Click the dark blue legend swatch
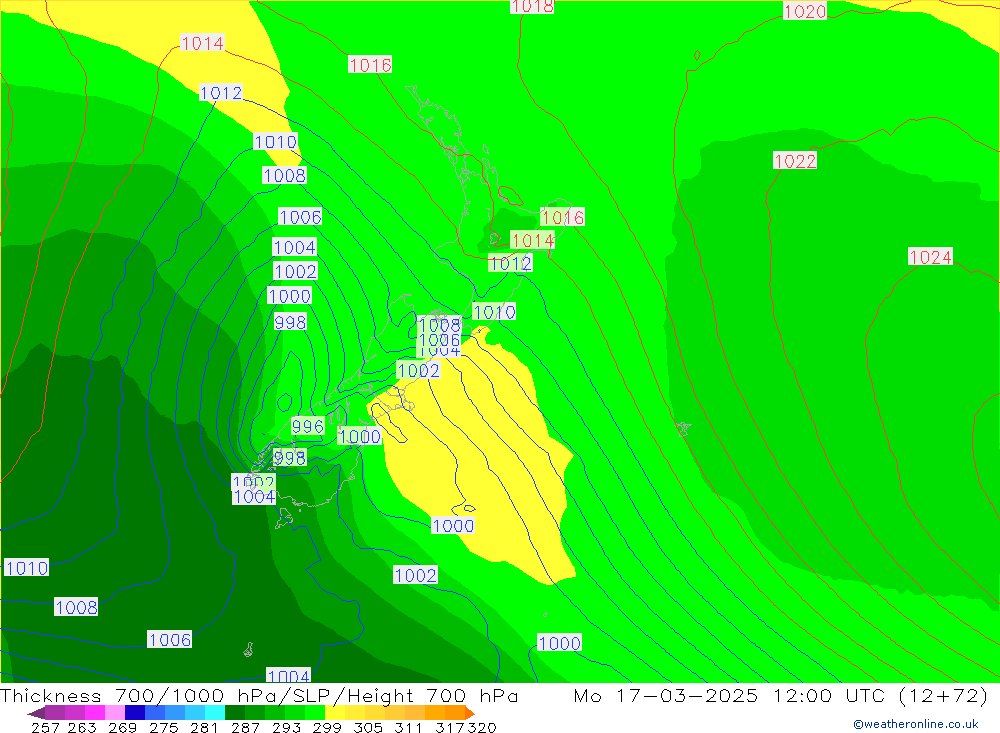This screenshot has height=733, width=1000. click(135, 713)
